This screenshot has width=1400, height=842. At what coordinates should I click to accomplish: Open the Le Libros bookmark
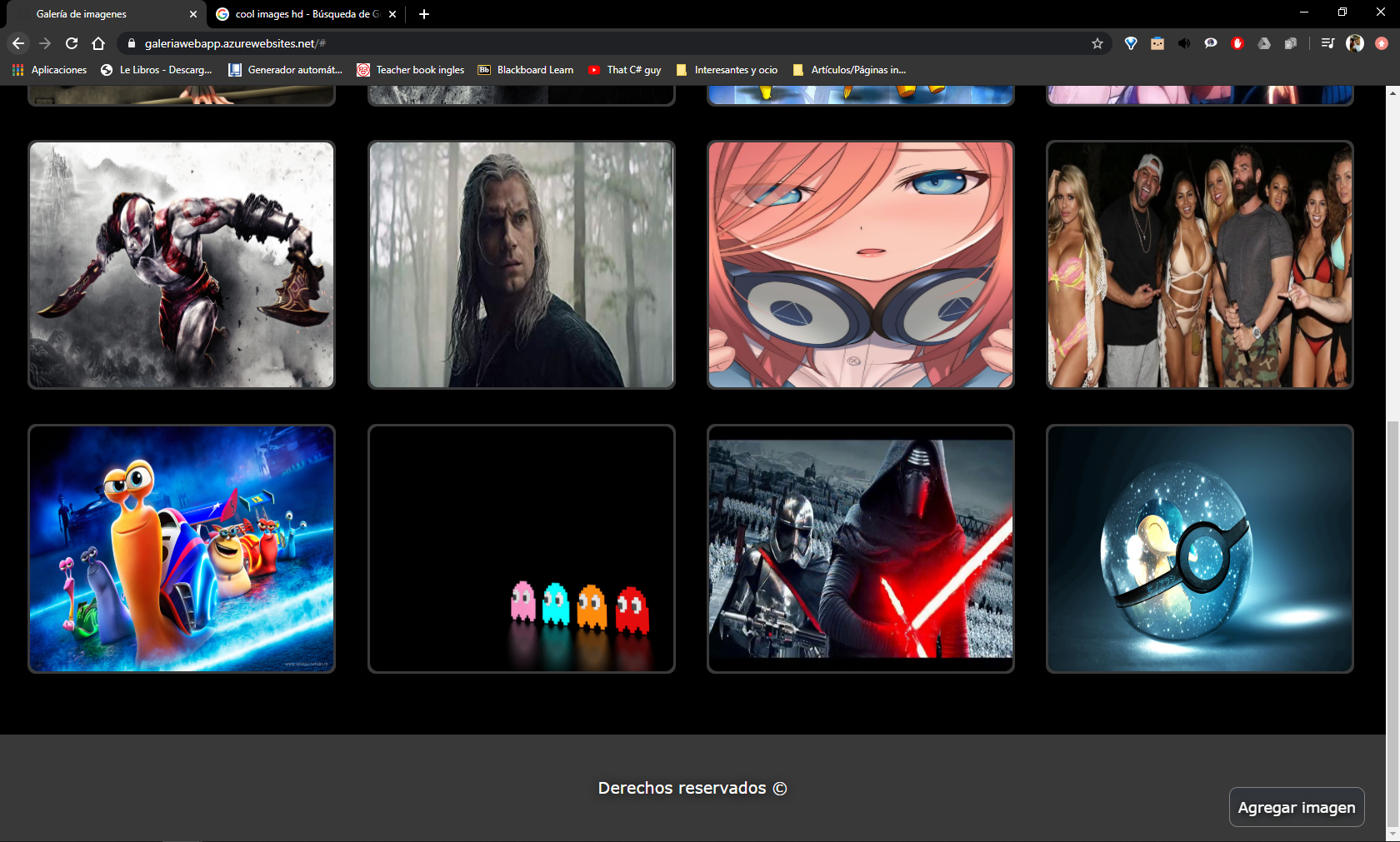click(x=157, y=70)
